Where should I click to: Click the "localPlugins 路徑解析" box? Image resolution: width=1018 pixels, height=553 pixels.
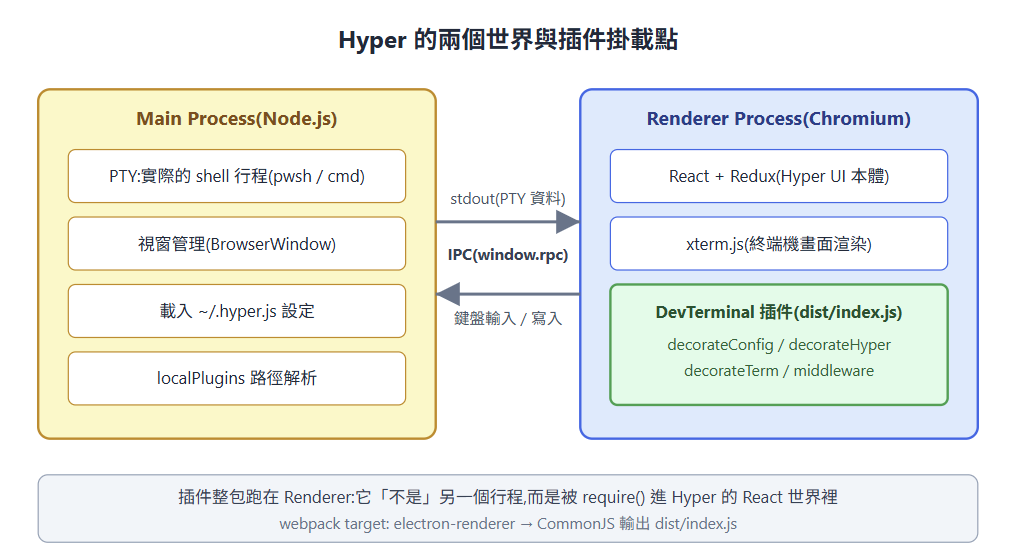click(237, 378)
